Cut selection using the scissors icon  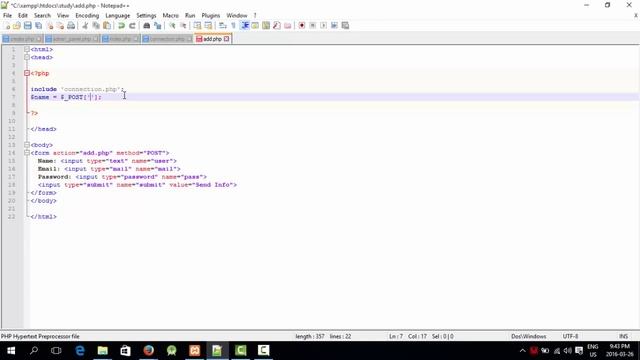tap(85, 26)
